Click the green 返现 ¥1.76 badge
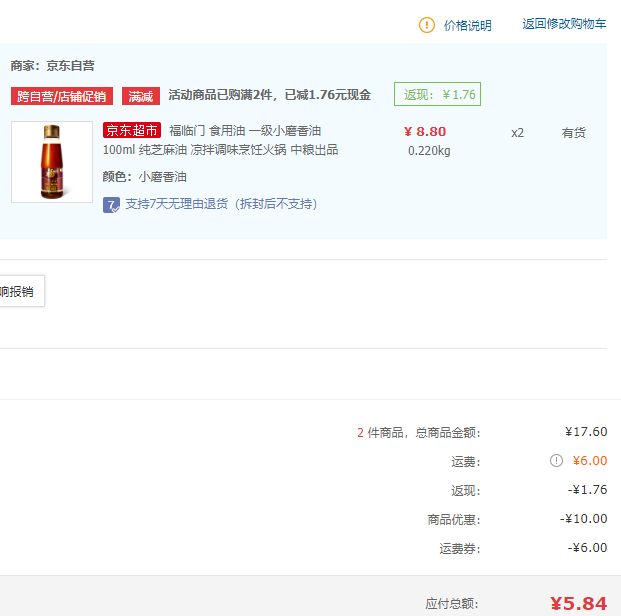This screenshot has width=621, height=616. click(437, 94)
